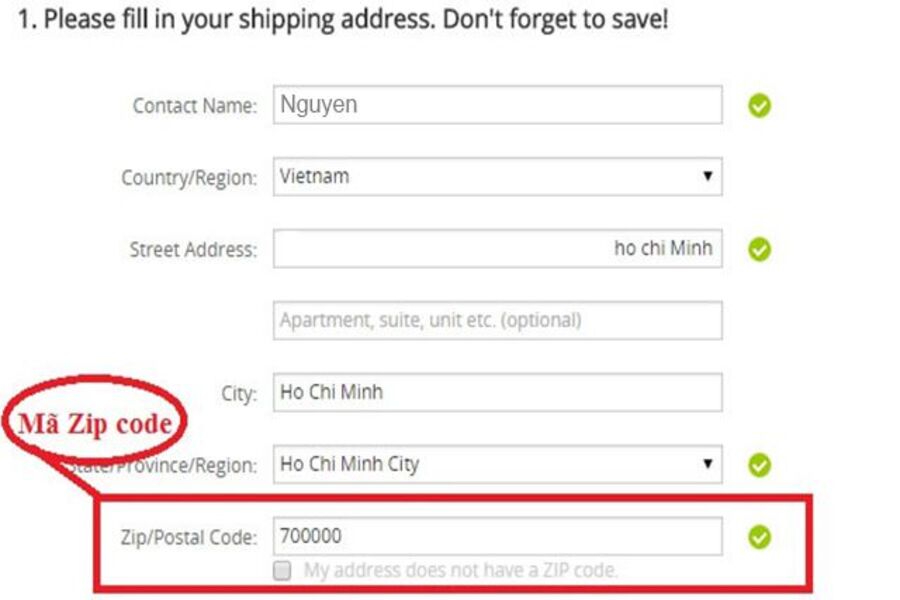Click the City field with Ho Chi Minh
This screenshot has height=600, width=900.
coord(497,393)
